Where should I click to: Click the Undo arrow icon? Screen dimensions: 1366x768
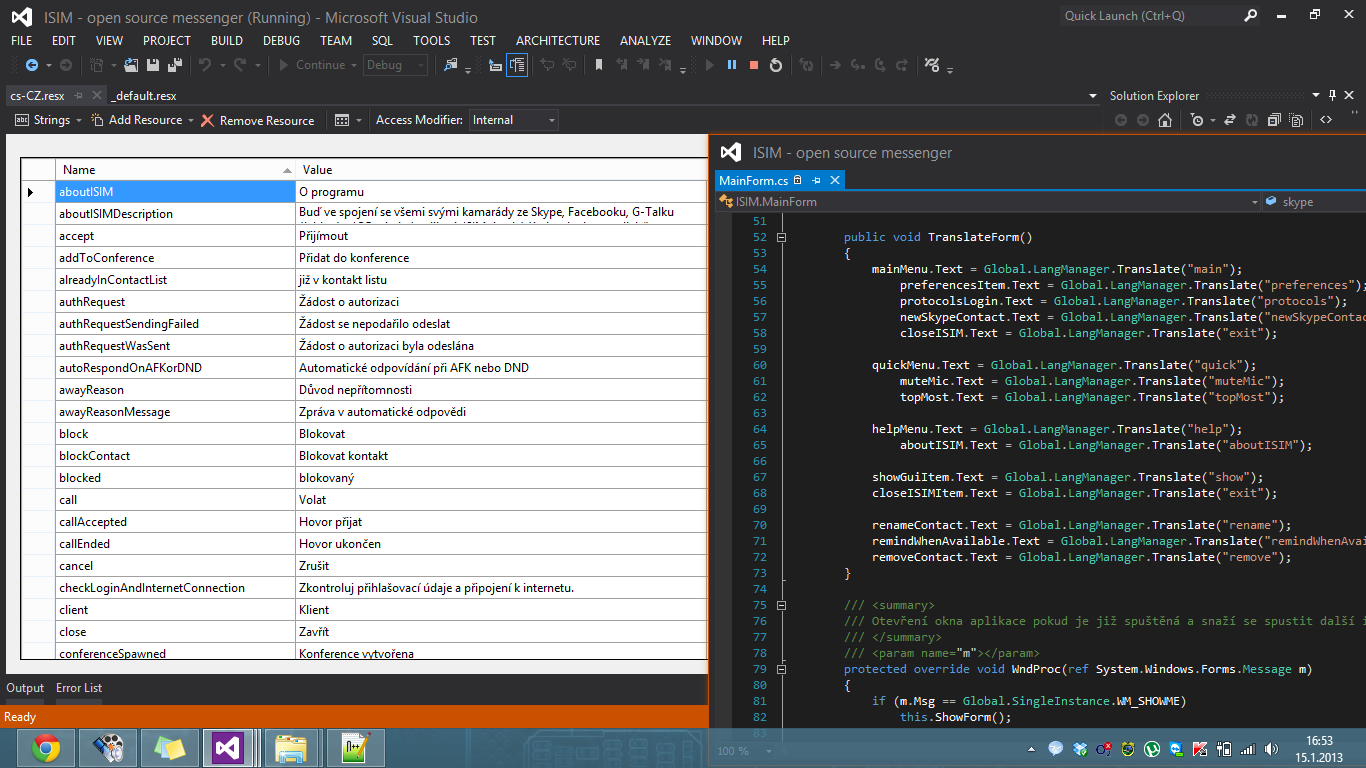tap(205, 65)
